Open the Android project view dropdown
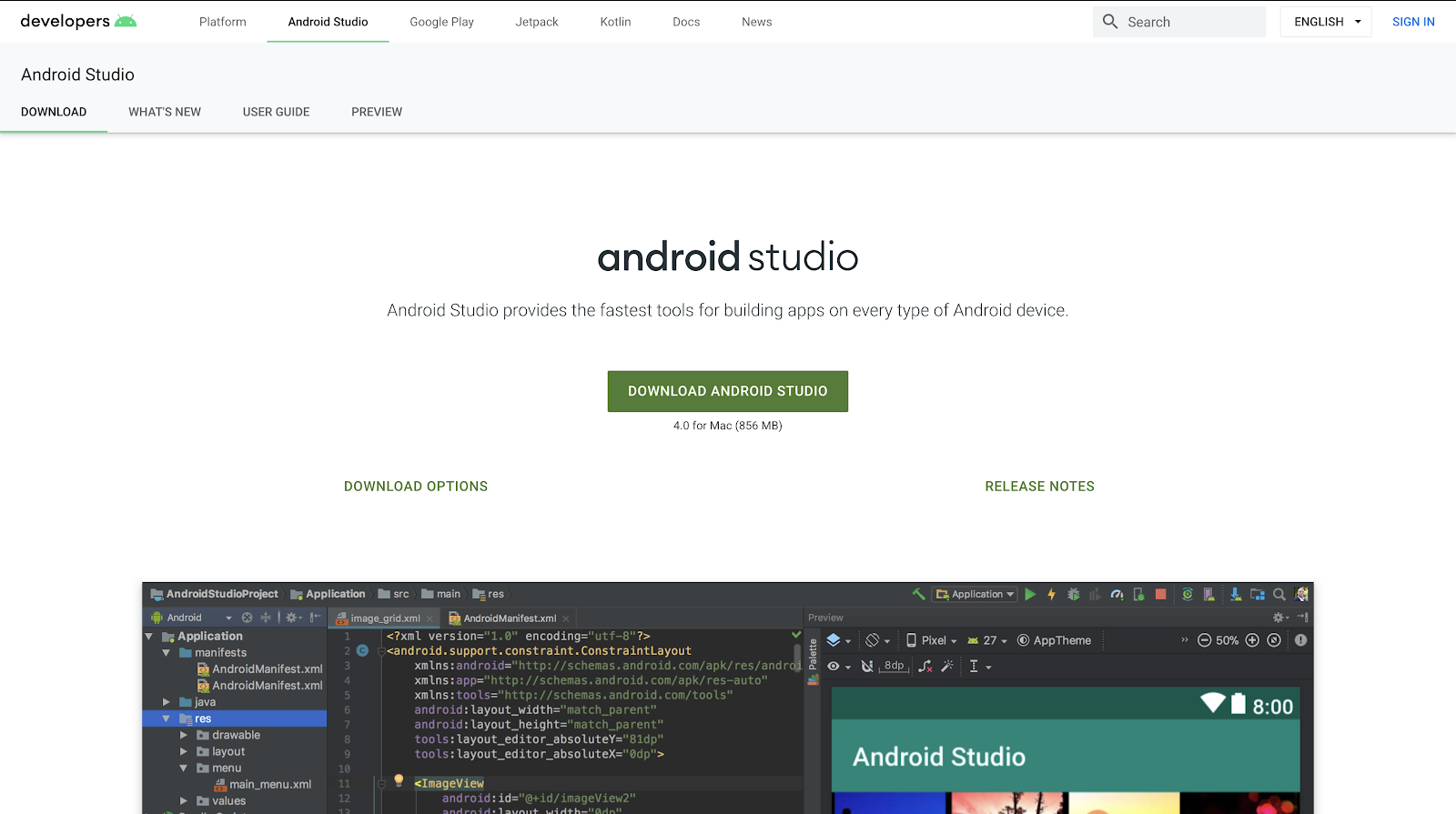 pyautogui.click(x=192, y=618)
